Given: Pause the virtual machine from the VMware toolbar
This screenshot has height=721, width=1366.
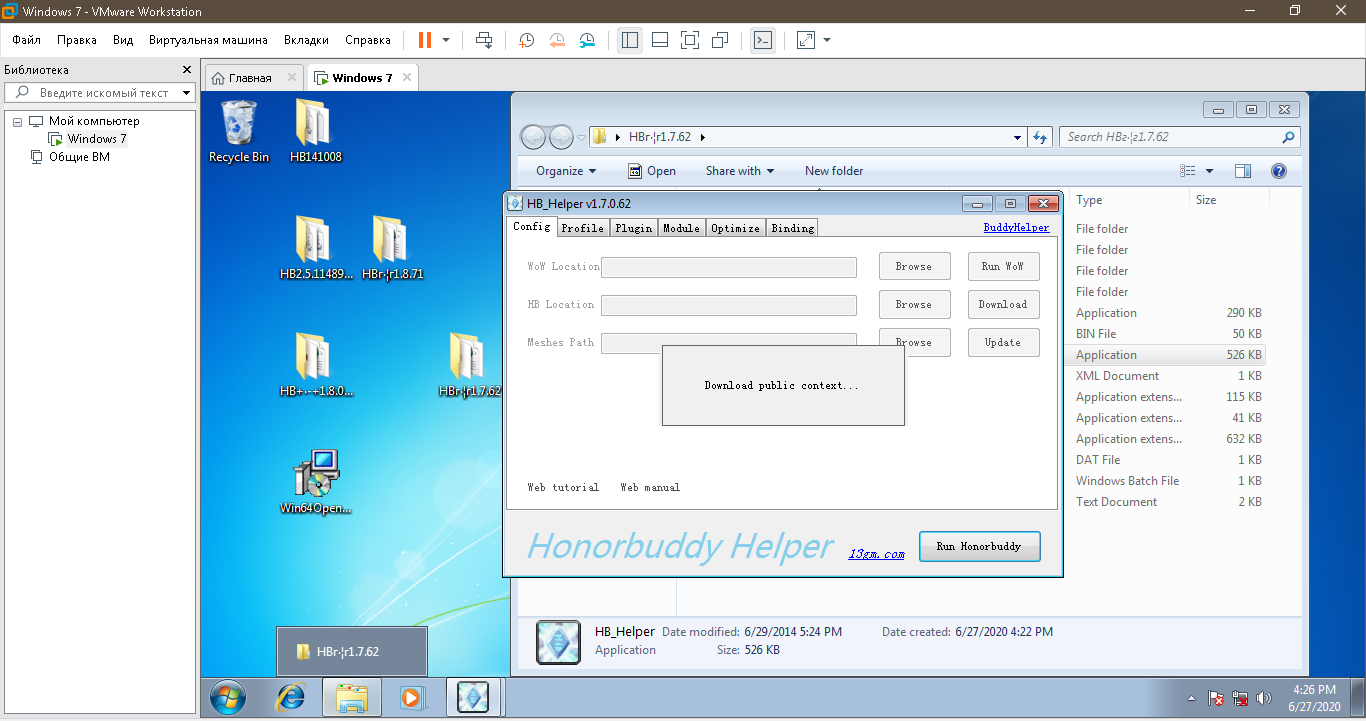Looking at the screenshot, I should [425, 40].
